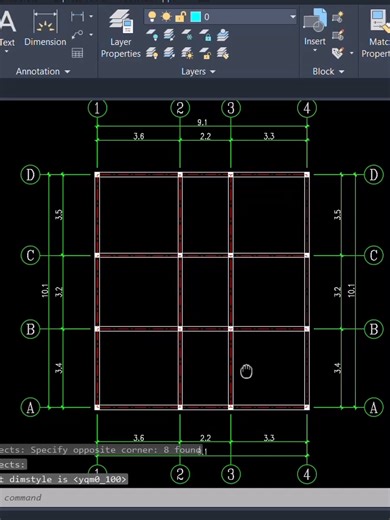Toggle layer 0 padlock lock state
390x520 pixels.
click(180, 16)
